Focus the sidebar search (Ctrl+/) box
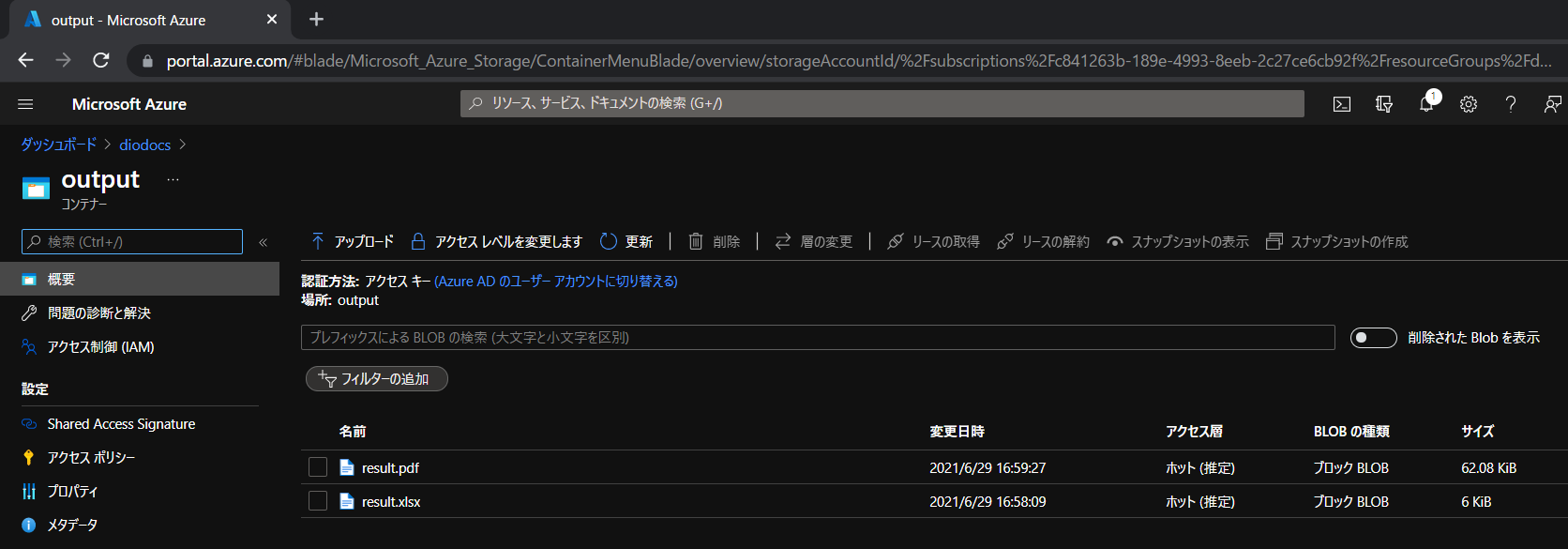 132,242
